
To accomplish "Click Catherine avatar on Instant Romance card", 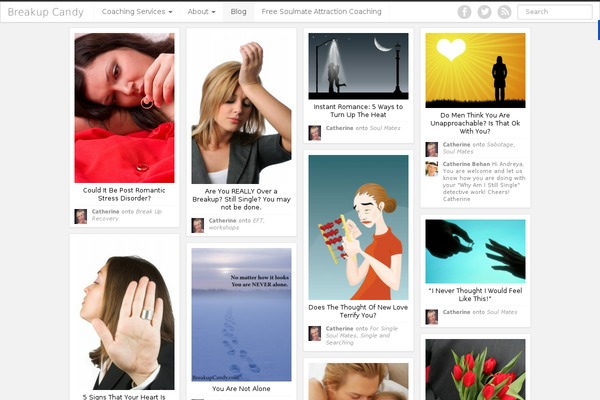I will pos(315,133).
